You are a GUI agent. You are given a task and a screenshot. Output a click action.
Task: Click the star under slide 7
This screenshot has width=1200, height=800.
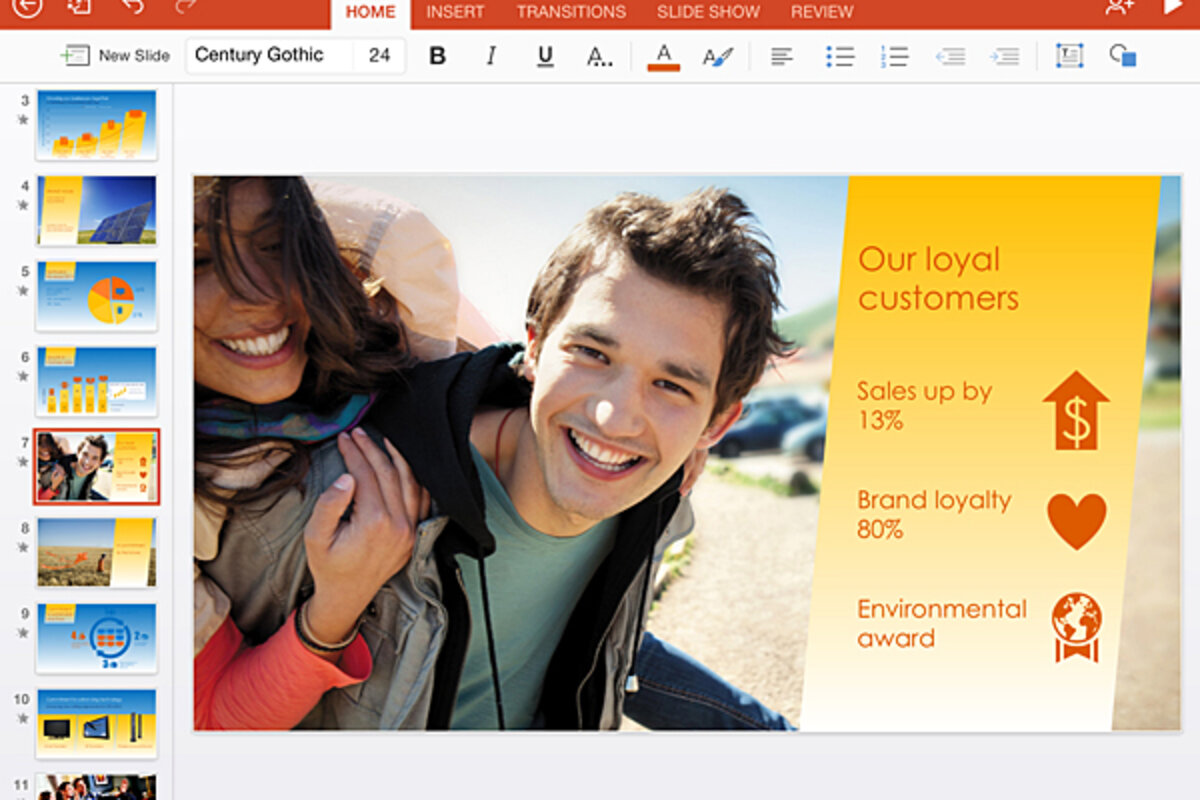pyautogui.click(x=23, y=462)
